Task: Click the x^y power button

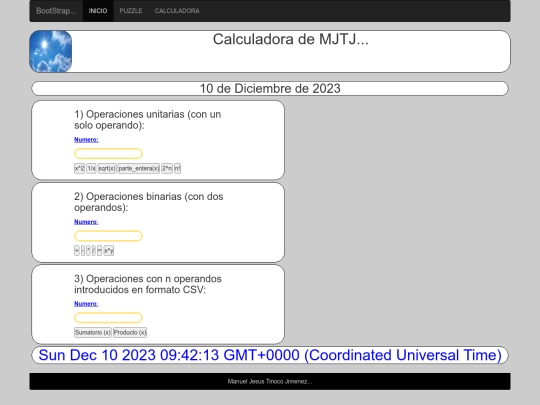Action: pyautogui.click(x=109, y=250)
